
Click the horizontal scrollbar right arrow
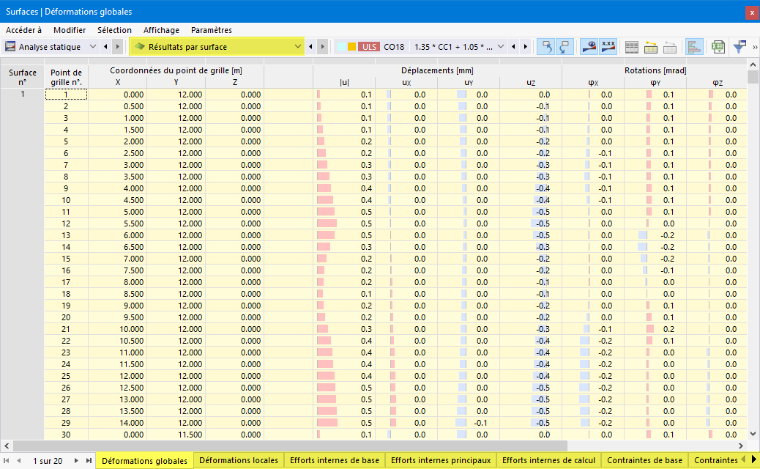click(x=741, y=446)
